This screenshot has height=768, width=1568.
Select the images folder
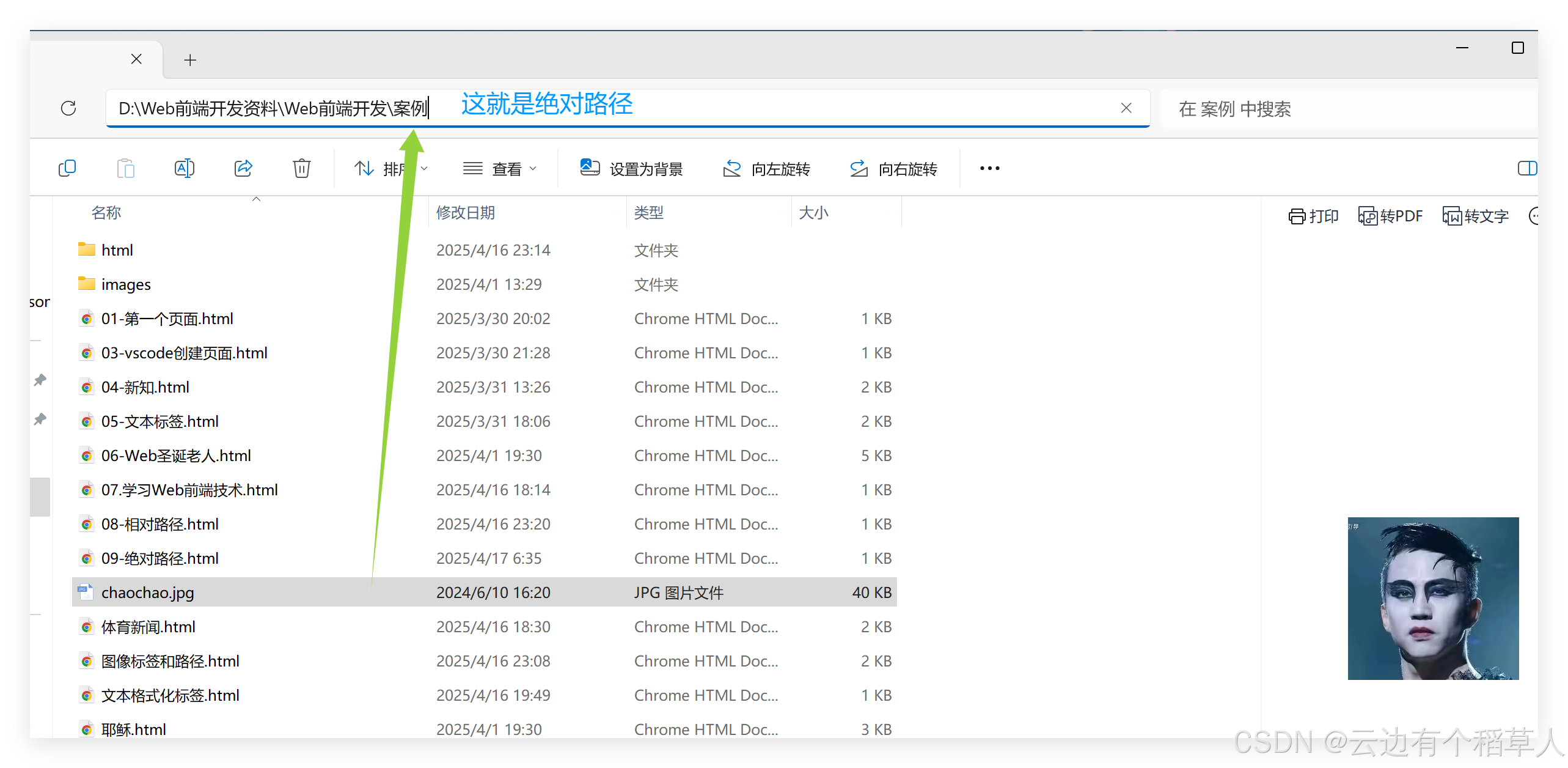pos(126,284)
